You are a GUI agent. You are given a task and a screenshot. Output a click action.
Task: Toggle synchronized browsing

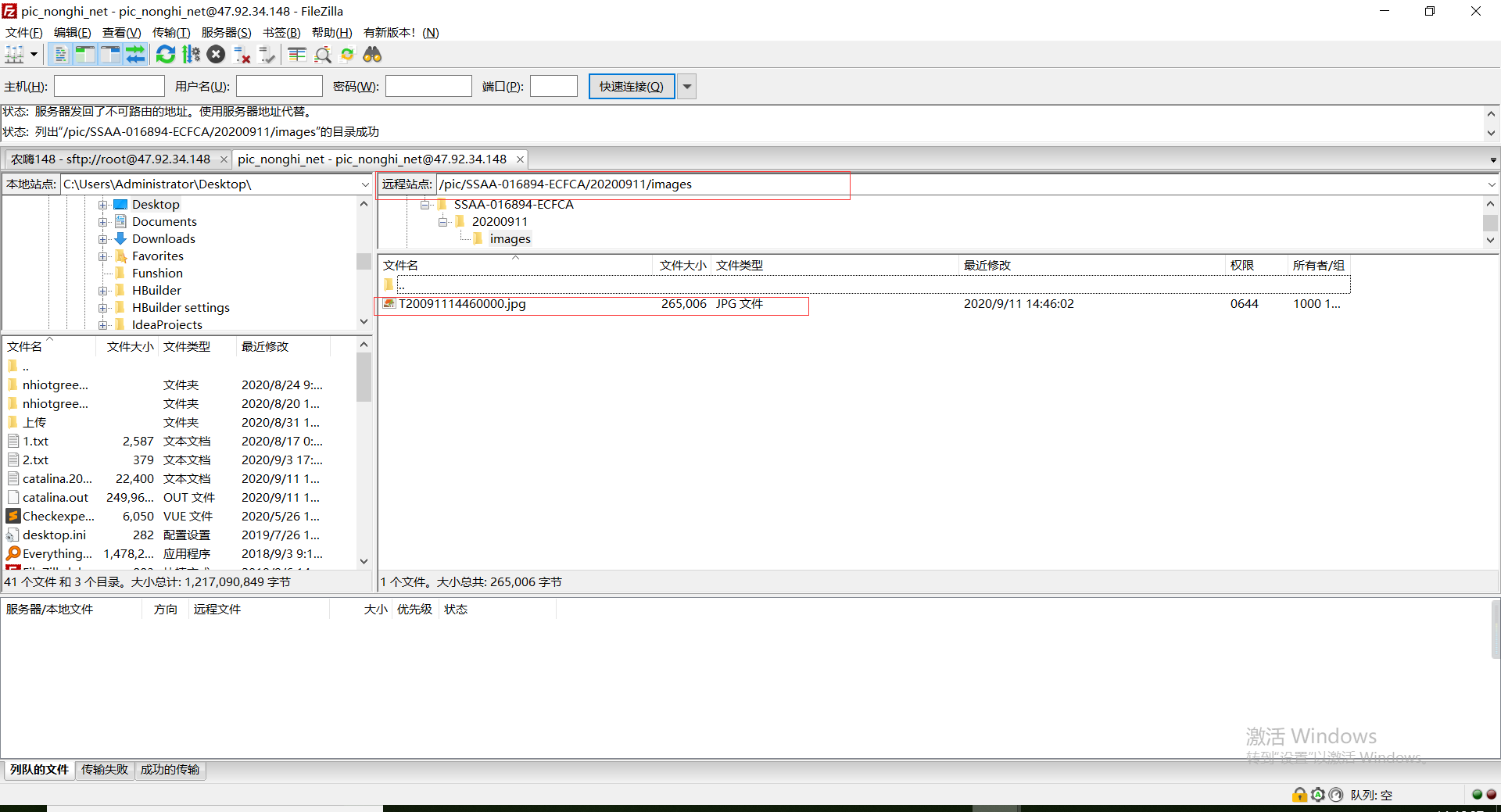click(x=348, y=55)
